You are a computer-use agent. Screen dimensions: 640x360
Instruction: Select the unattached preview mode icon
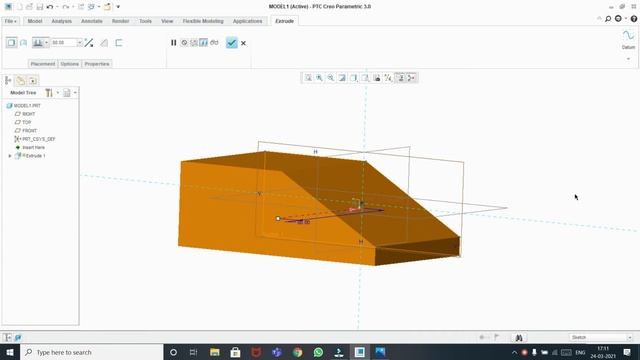[x=194, y=42]
